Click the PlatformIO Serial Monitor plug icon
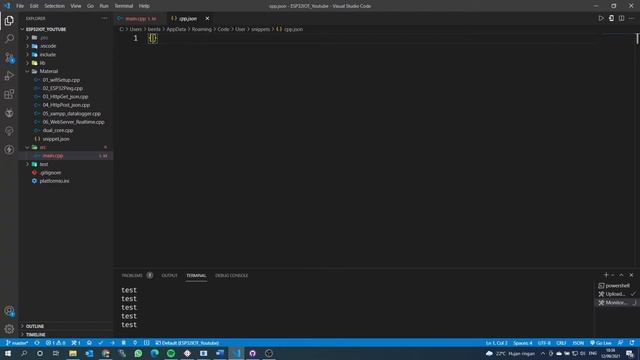The image size is (640, 360). click(135, 343)
